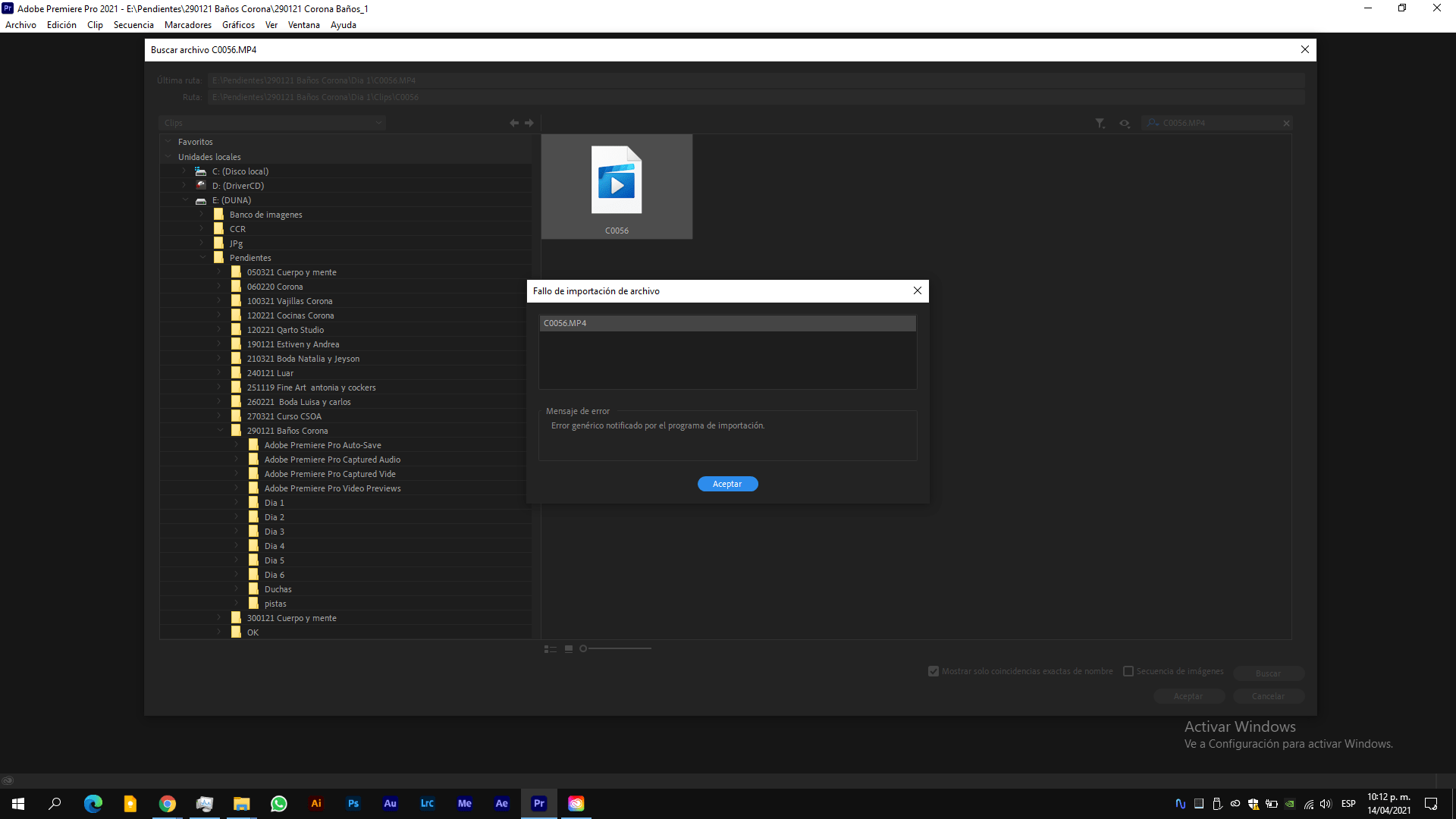Go forward using the right arrow navigation icon

tap(529, 123)
